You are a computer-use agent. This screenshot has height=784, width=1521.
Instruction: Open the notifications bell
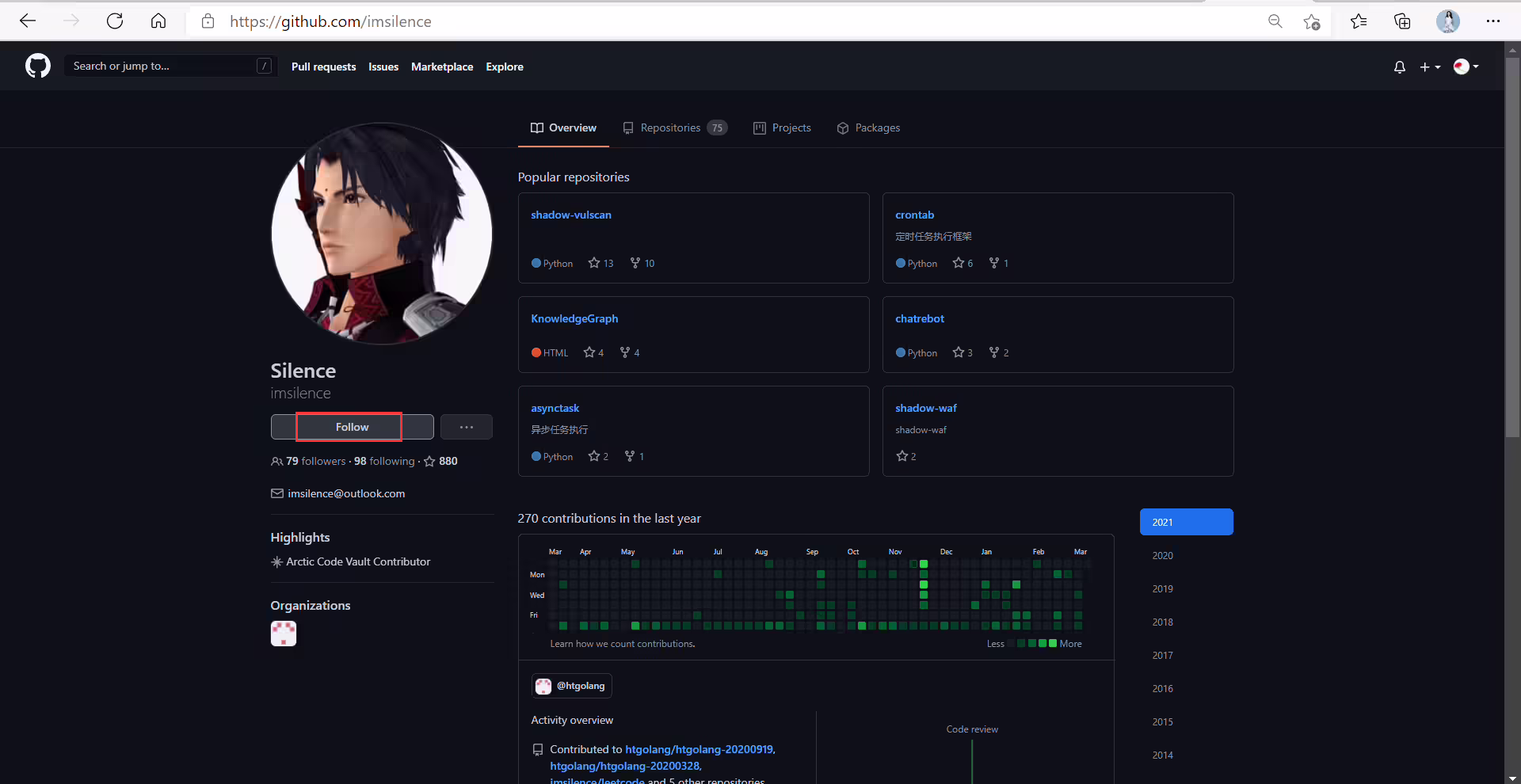coord(1399,67)
